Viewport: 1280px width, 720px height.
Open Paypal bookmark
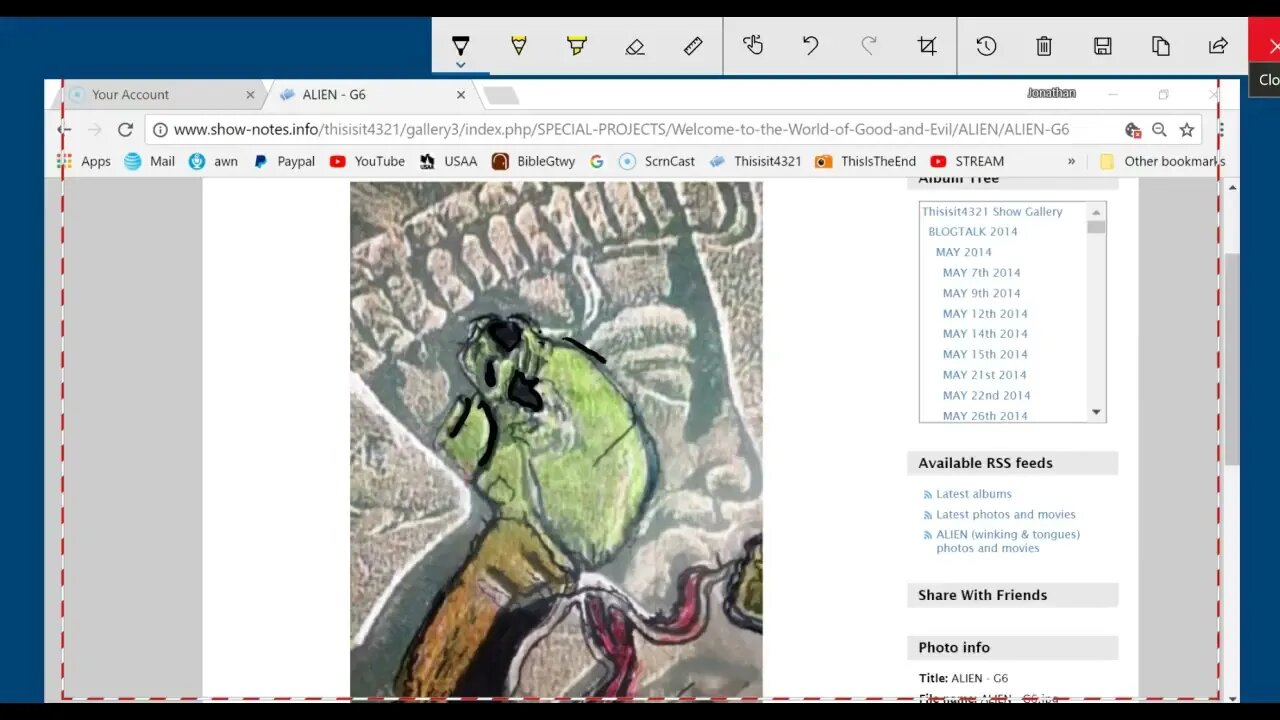pos(284,161)
